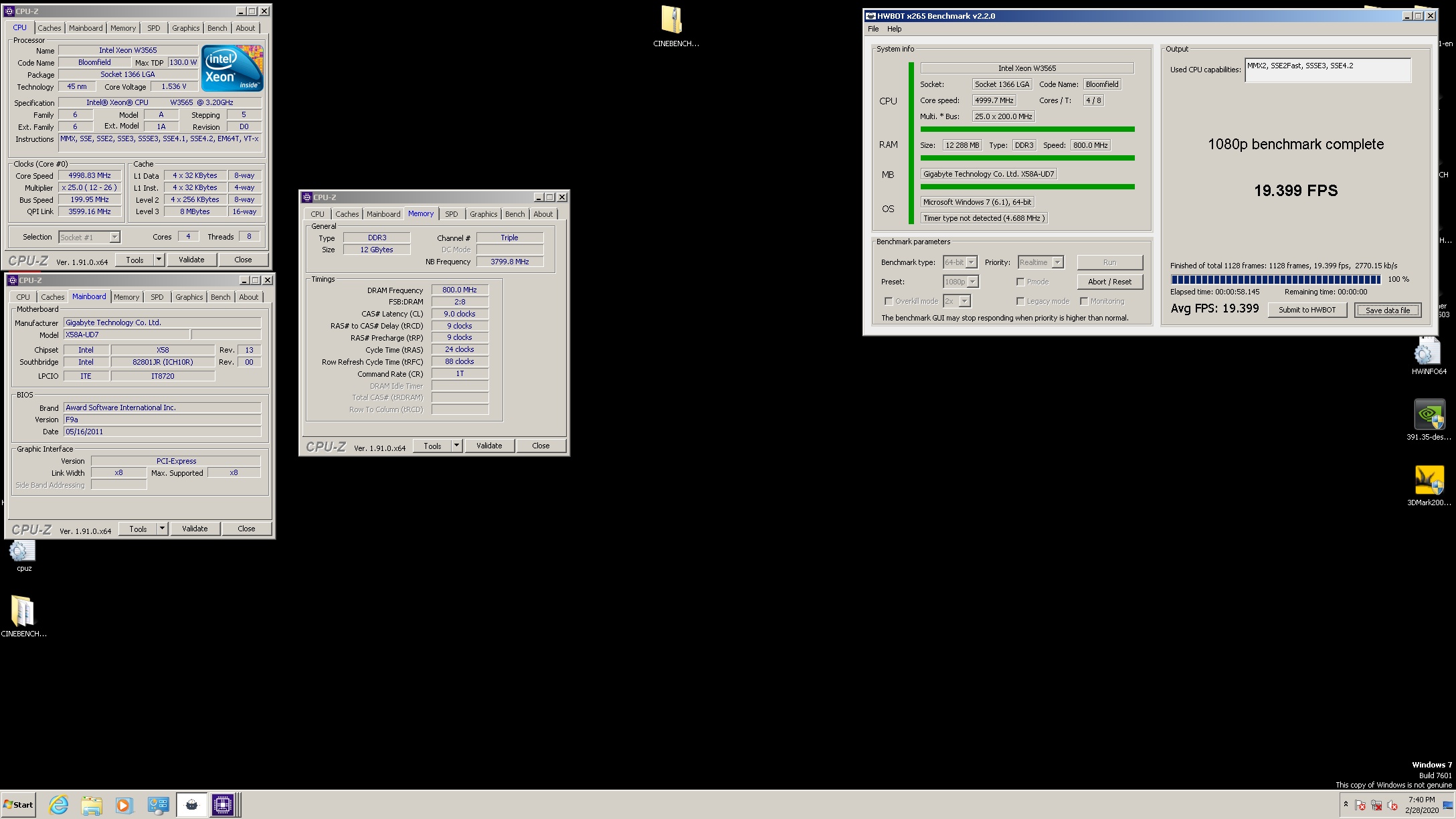Image resolution: width=1456 pixels, height=819 pixels.
Task: Switch to CPU-Z taskbar button
Action: (x=223, y=805)
